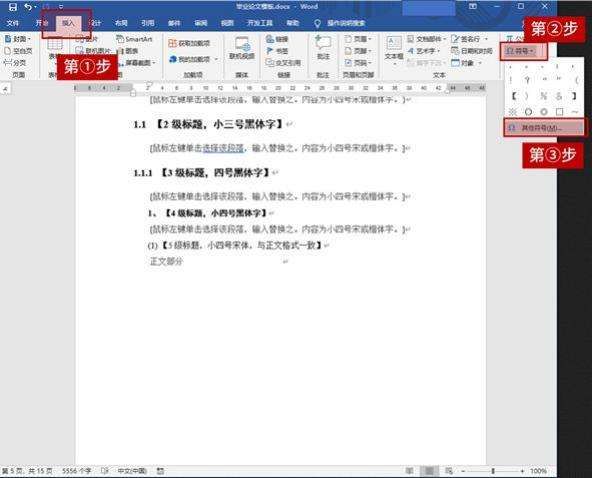The height and width of the screenshot is (478, 592).
Task: Insert a 链接 (Link)
Action: 277,39
